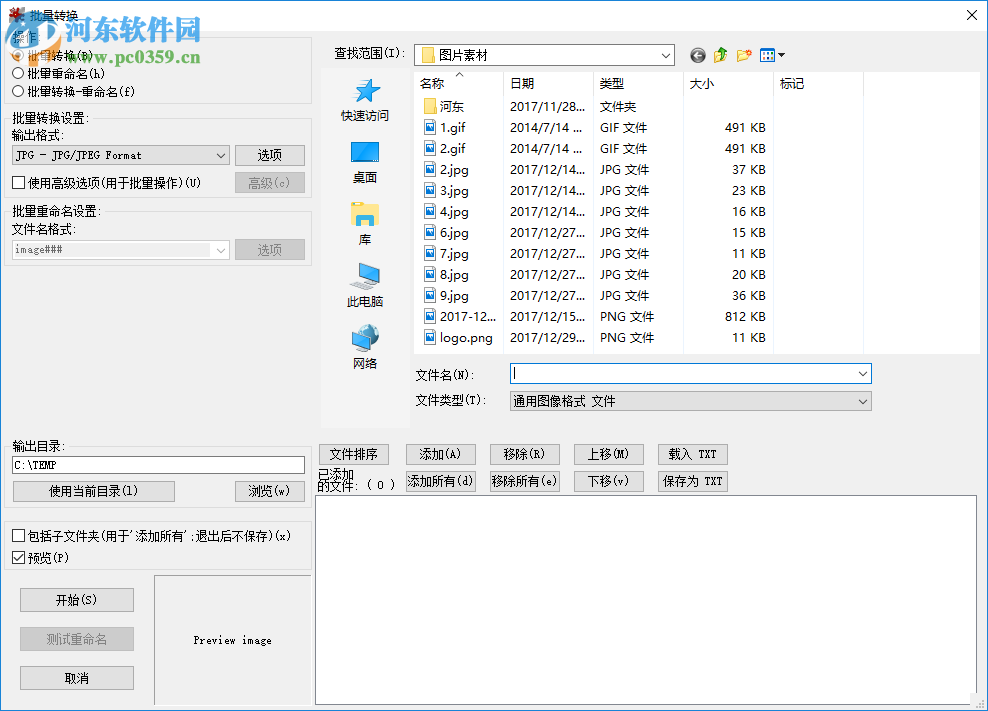Open the 查找范围 folder dropdown

[668, 55]
